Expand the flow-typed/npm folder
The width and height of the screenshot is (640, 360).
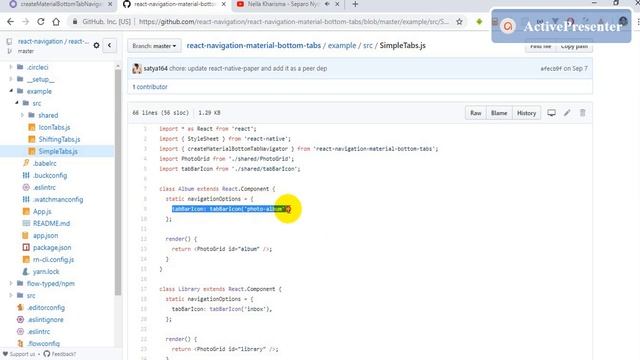pos(11,283)
